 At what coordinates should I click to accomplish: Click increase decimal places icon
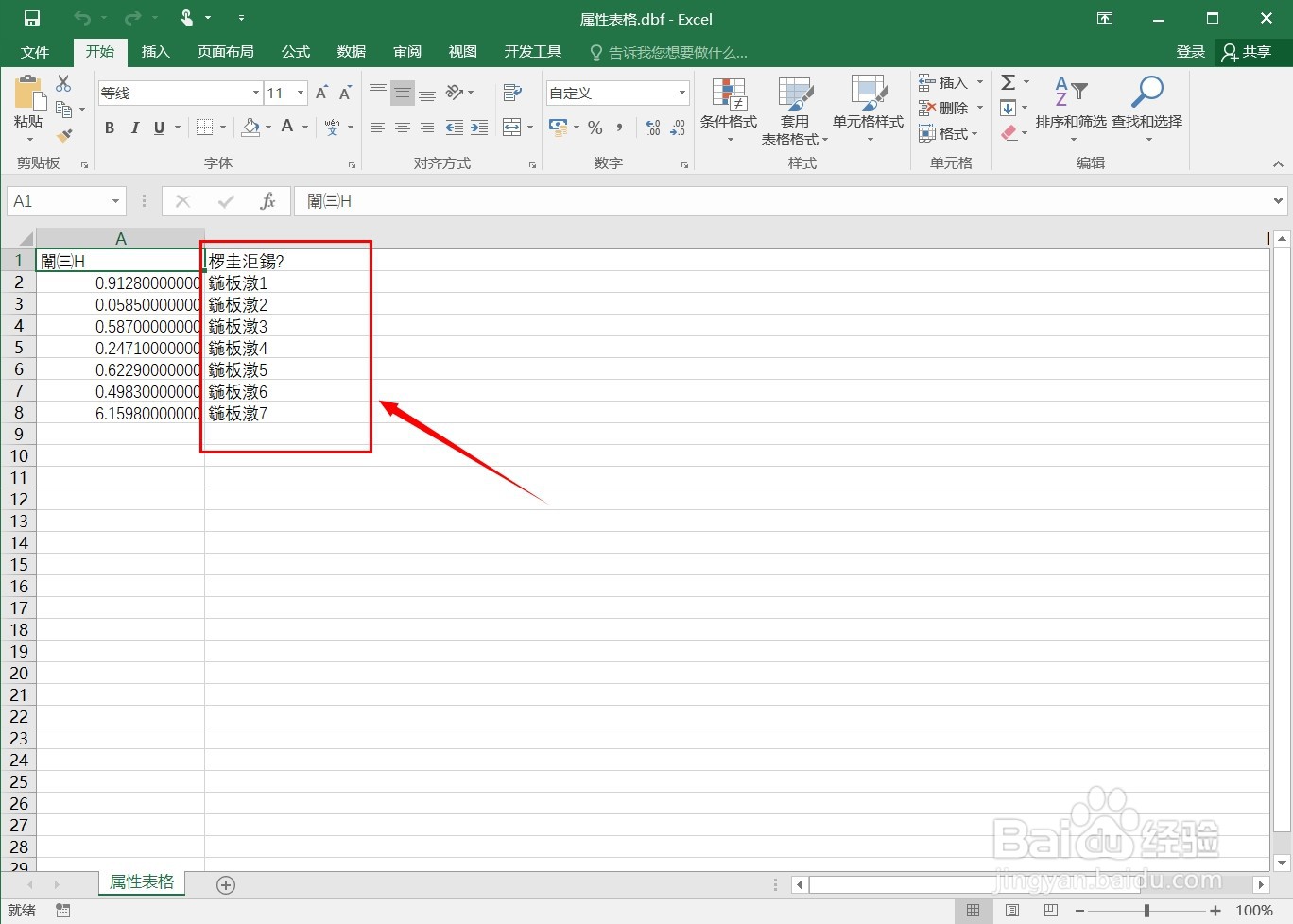(653, 128)
